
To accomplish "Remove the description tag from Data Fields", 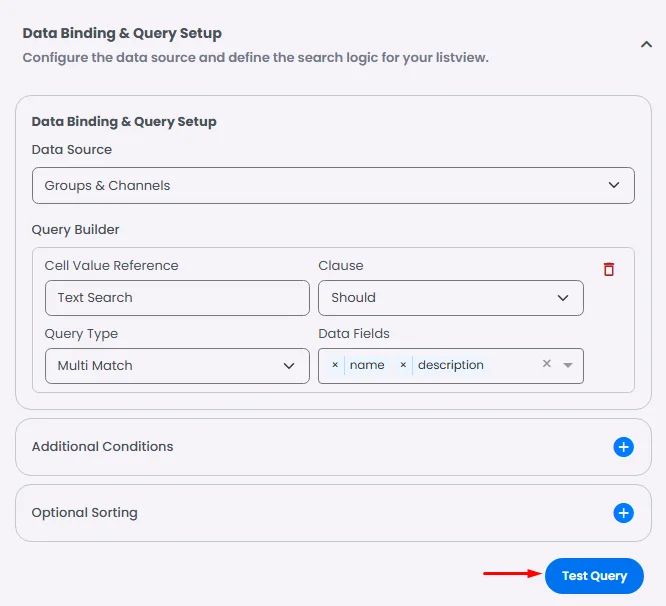I will click(x=403, y=365).
